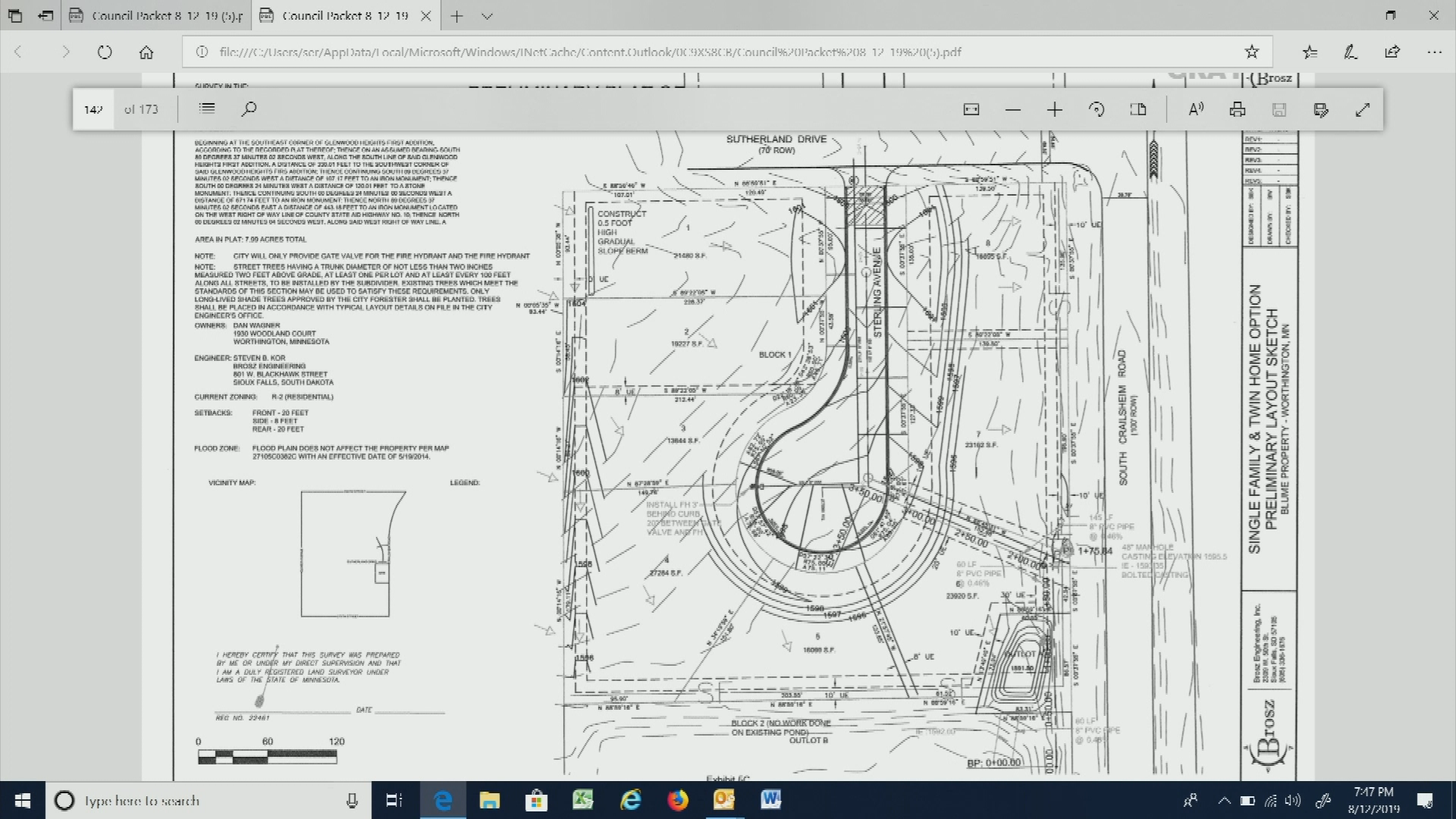Open Task View from the taskbar
Image resolution: width=1456 pixels, height=819 pixels.
pos(394,800)
